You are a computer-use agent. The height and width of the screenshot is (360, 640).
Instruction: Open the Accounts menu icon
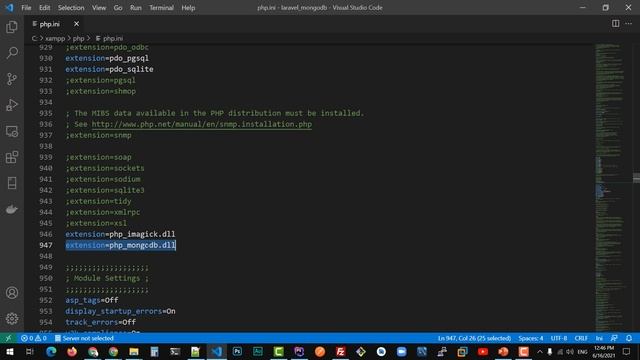click(x=12, y=293)
